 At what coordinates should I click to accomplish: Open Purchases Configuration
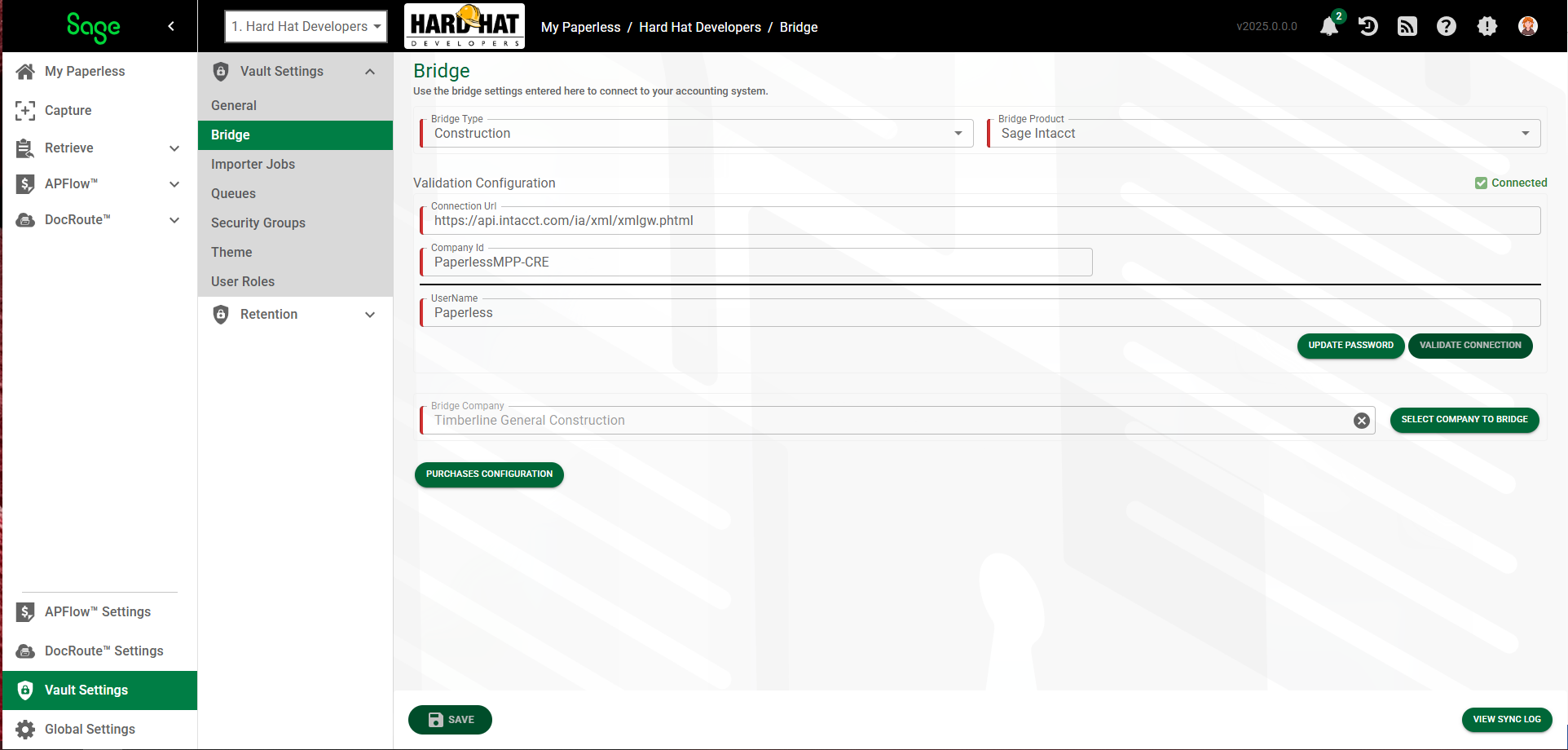pyautogui.click(x=489, y=474)
